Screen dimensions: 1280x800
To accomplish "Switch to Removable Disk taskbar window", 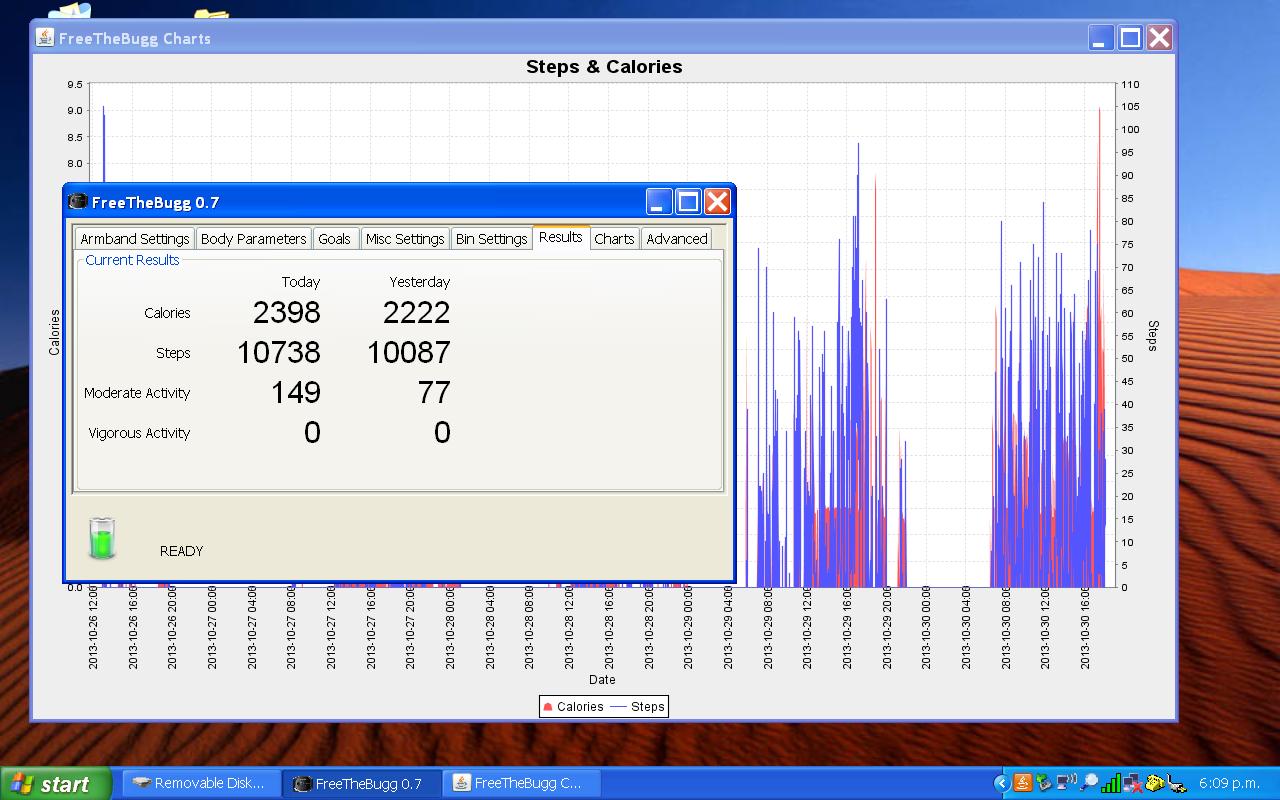I will (x=200, y=783).
